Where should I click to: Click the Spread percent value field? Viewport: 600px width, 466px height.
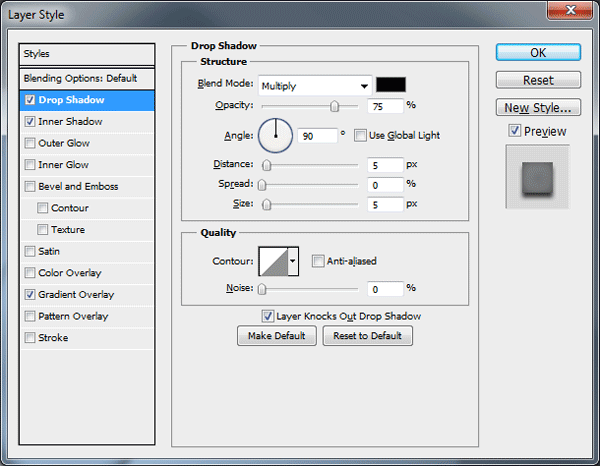pos(385,185)
